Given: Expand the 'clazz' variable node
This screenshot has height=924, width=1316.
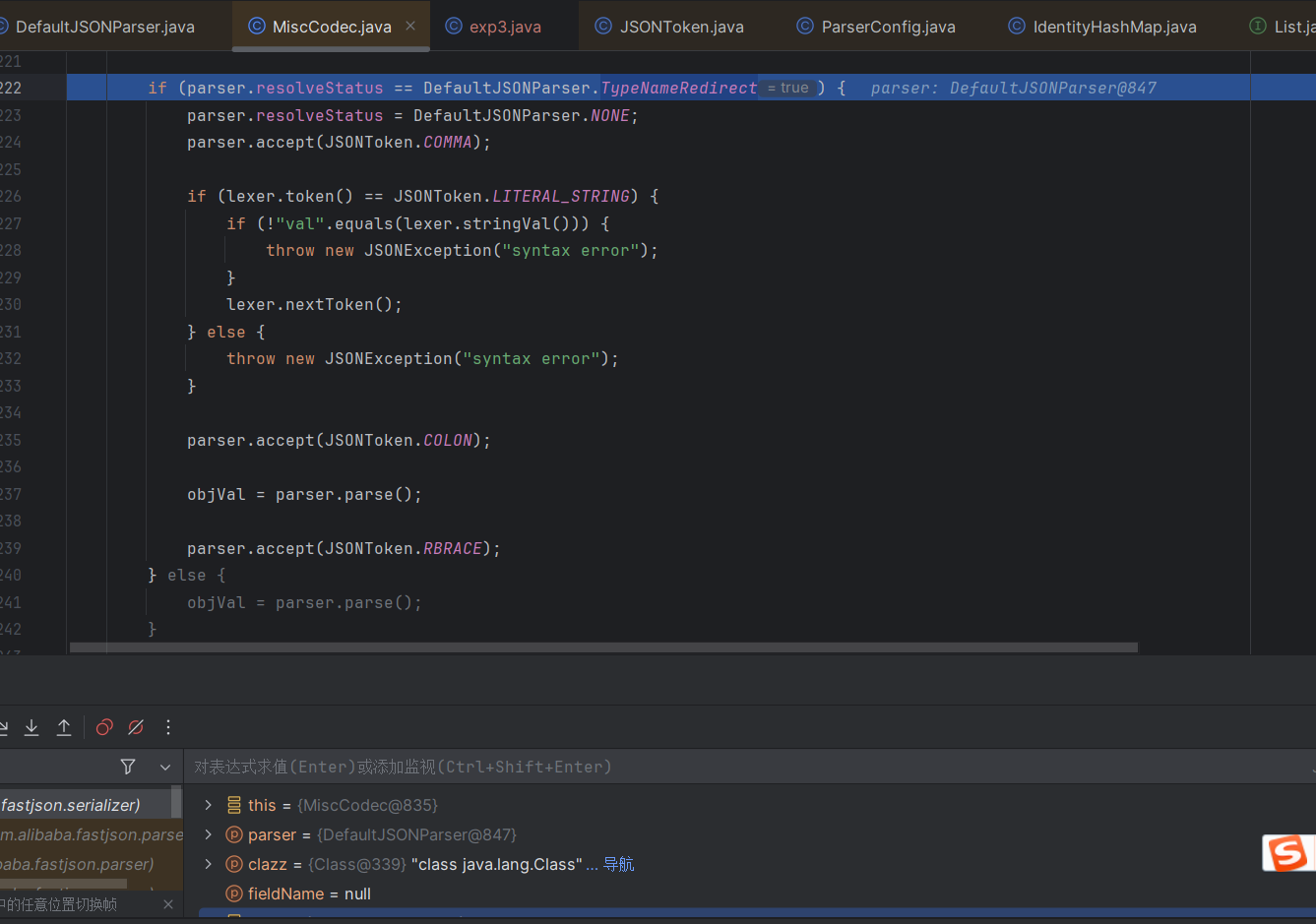Looking at the screenshot, I should pos(208,864).
